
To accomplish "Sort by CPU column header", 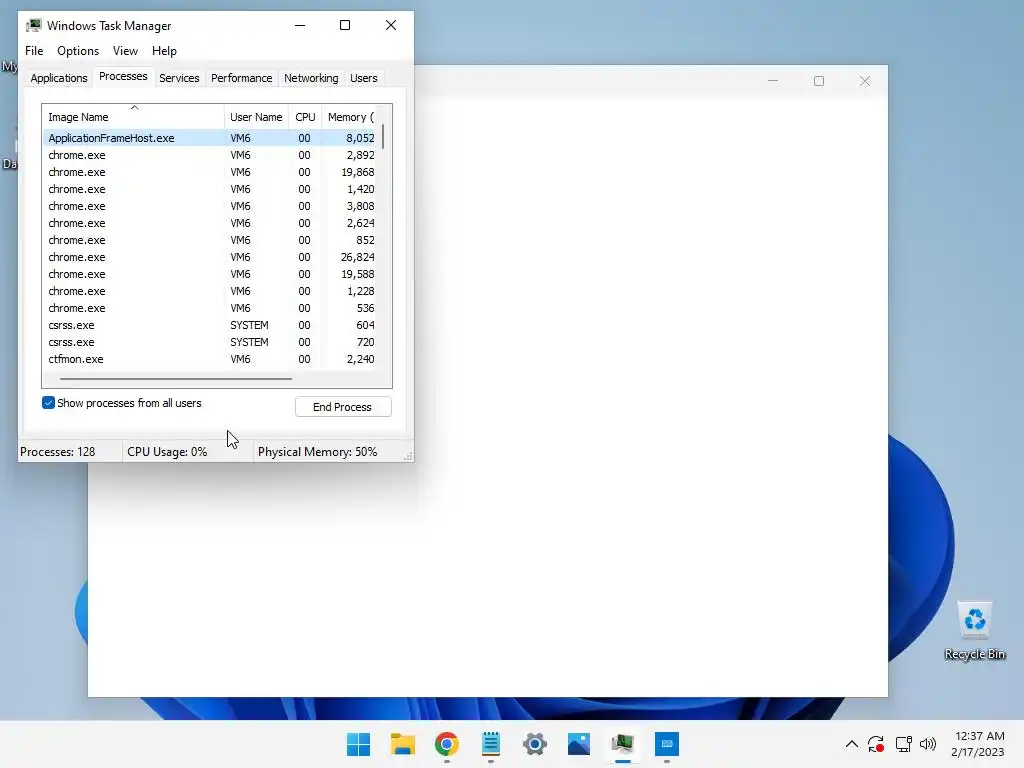I will (x=305, y=117).
